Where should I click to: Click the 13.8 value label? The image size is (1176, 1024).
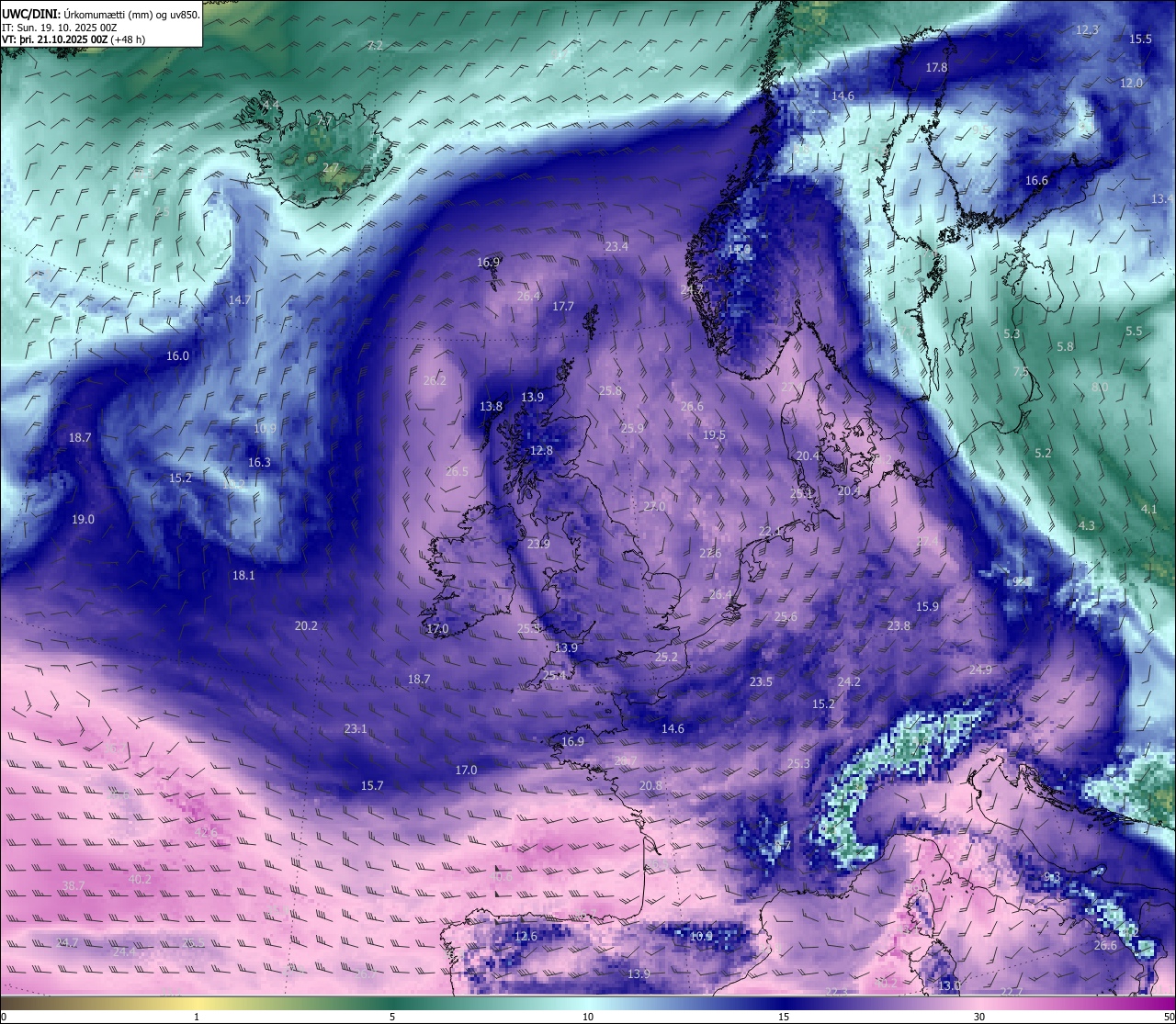pyautogui.click(x=492, y=407)
